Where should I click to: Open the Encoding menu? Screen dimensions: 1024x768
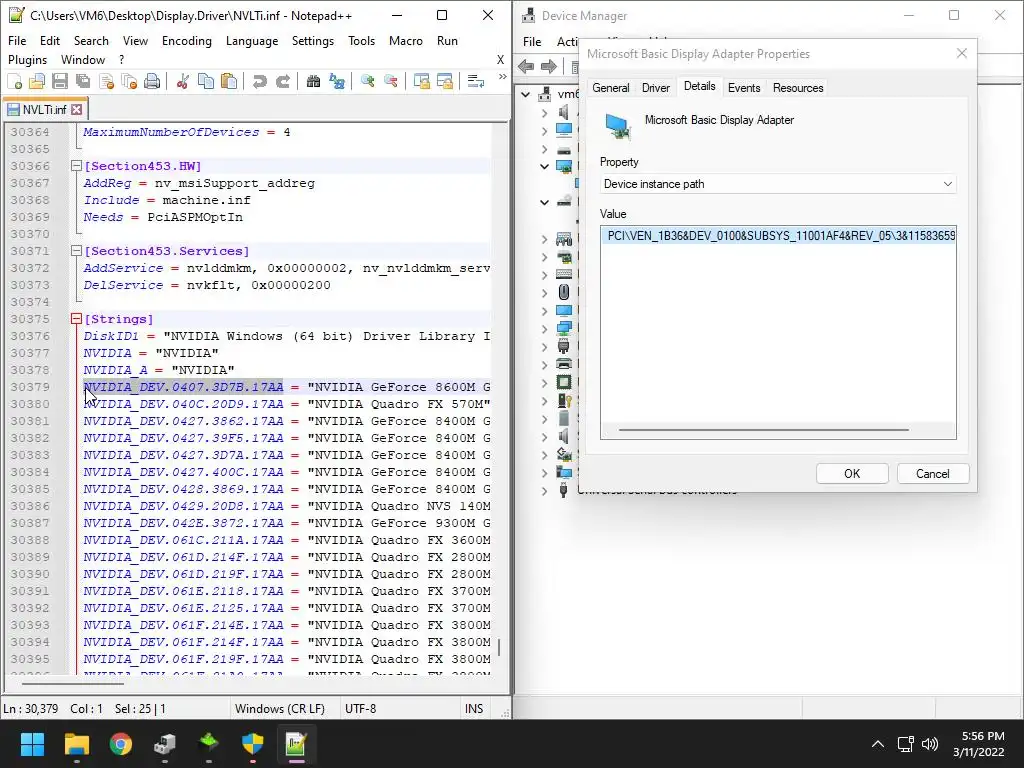point(187,40)
